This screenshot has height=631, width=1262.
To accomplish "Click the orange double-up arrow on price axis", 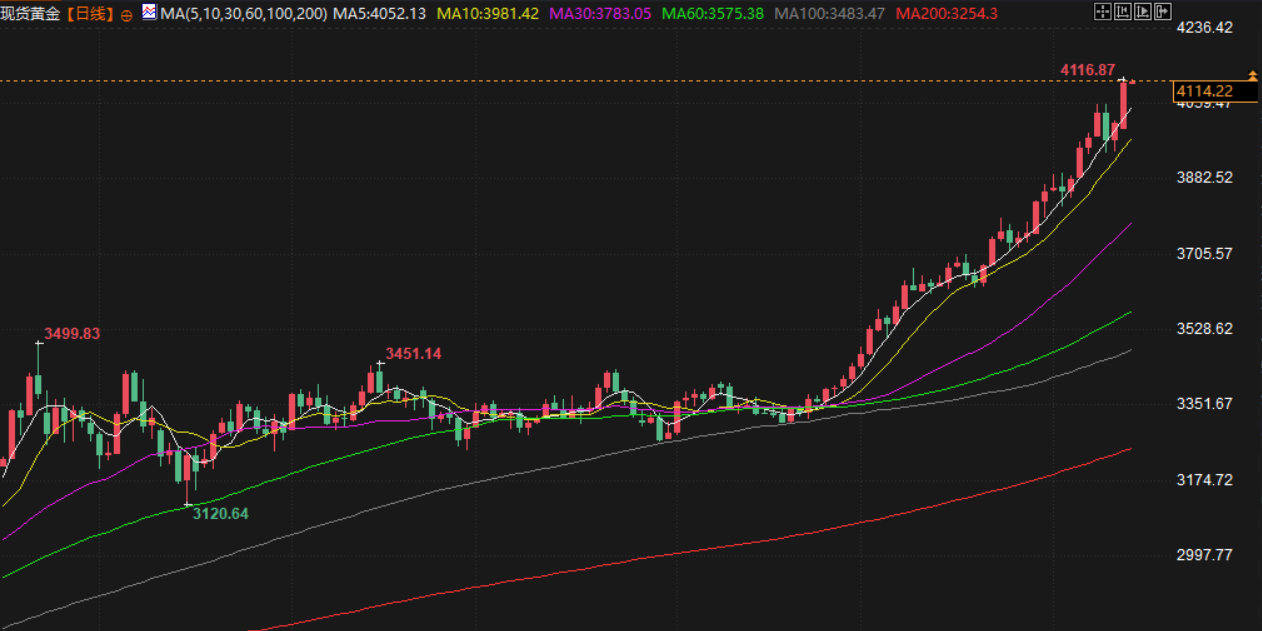I will click(1252, 75).
